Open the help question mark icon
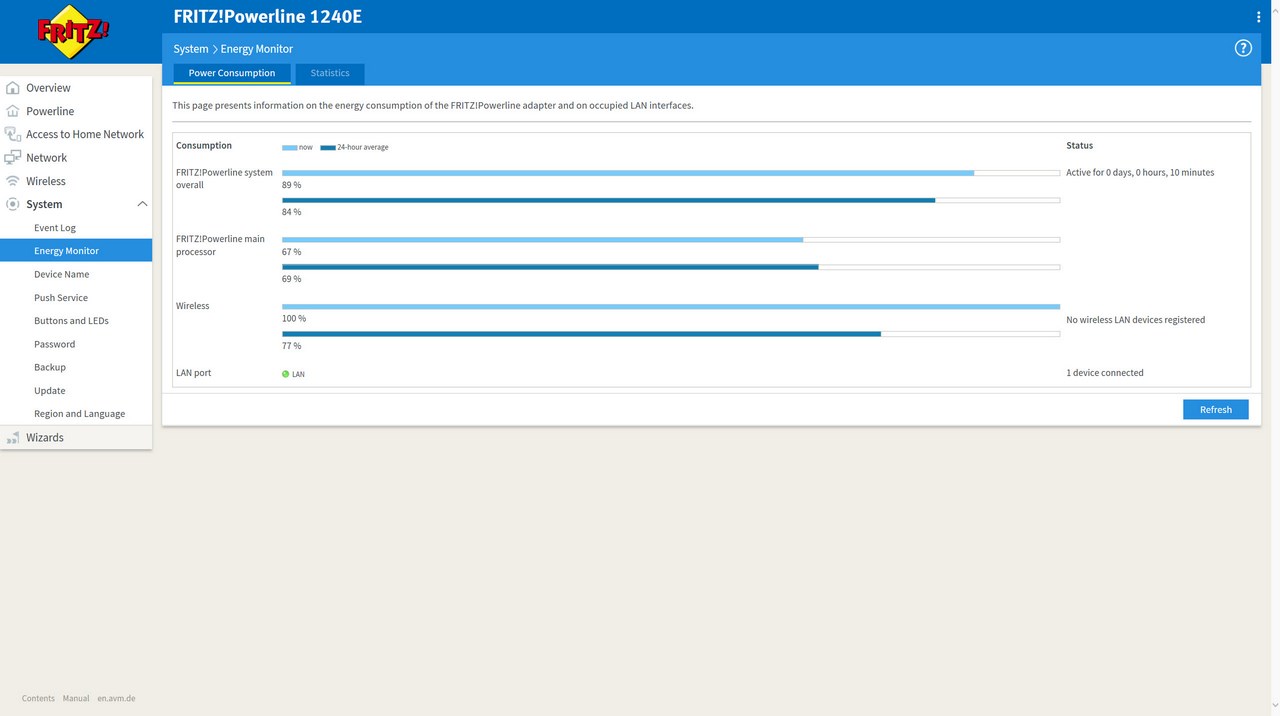The height and width of the screenshot is (716, 1280). pos(1243,48)
